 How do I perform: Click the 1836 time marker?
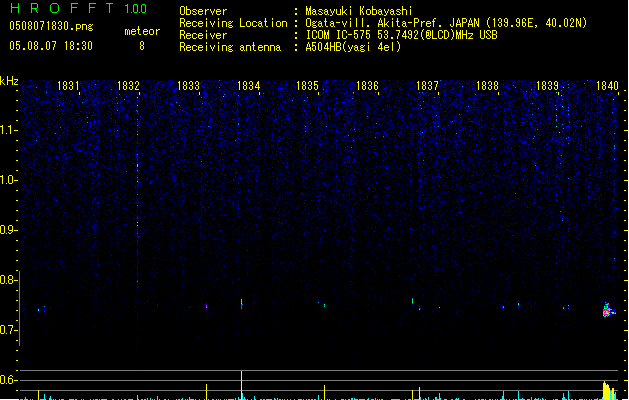point(367,86)
